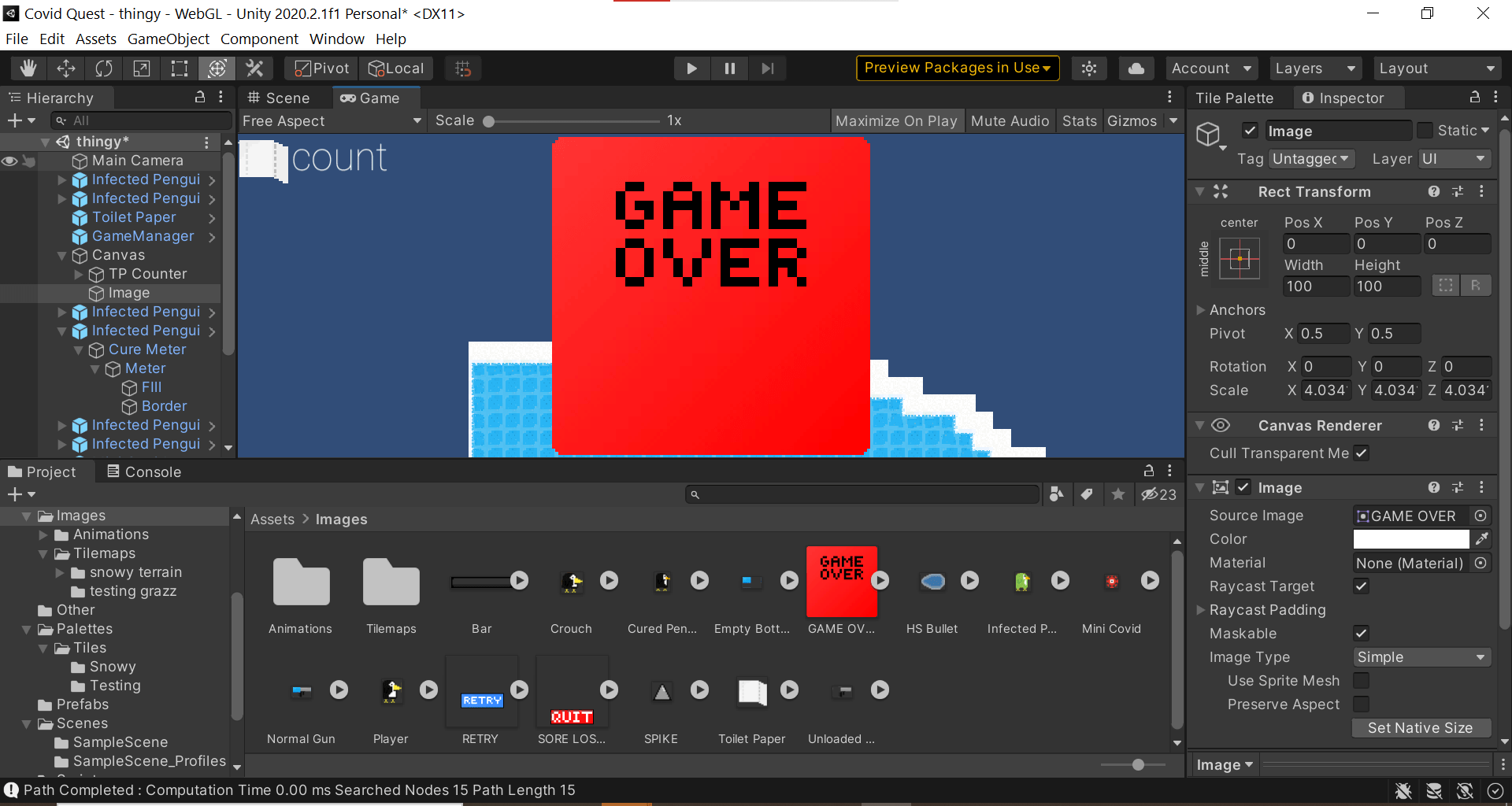Click Set Native Size
The height and width of the screenshot is (806, 1512).
[x=1421, y=728]
